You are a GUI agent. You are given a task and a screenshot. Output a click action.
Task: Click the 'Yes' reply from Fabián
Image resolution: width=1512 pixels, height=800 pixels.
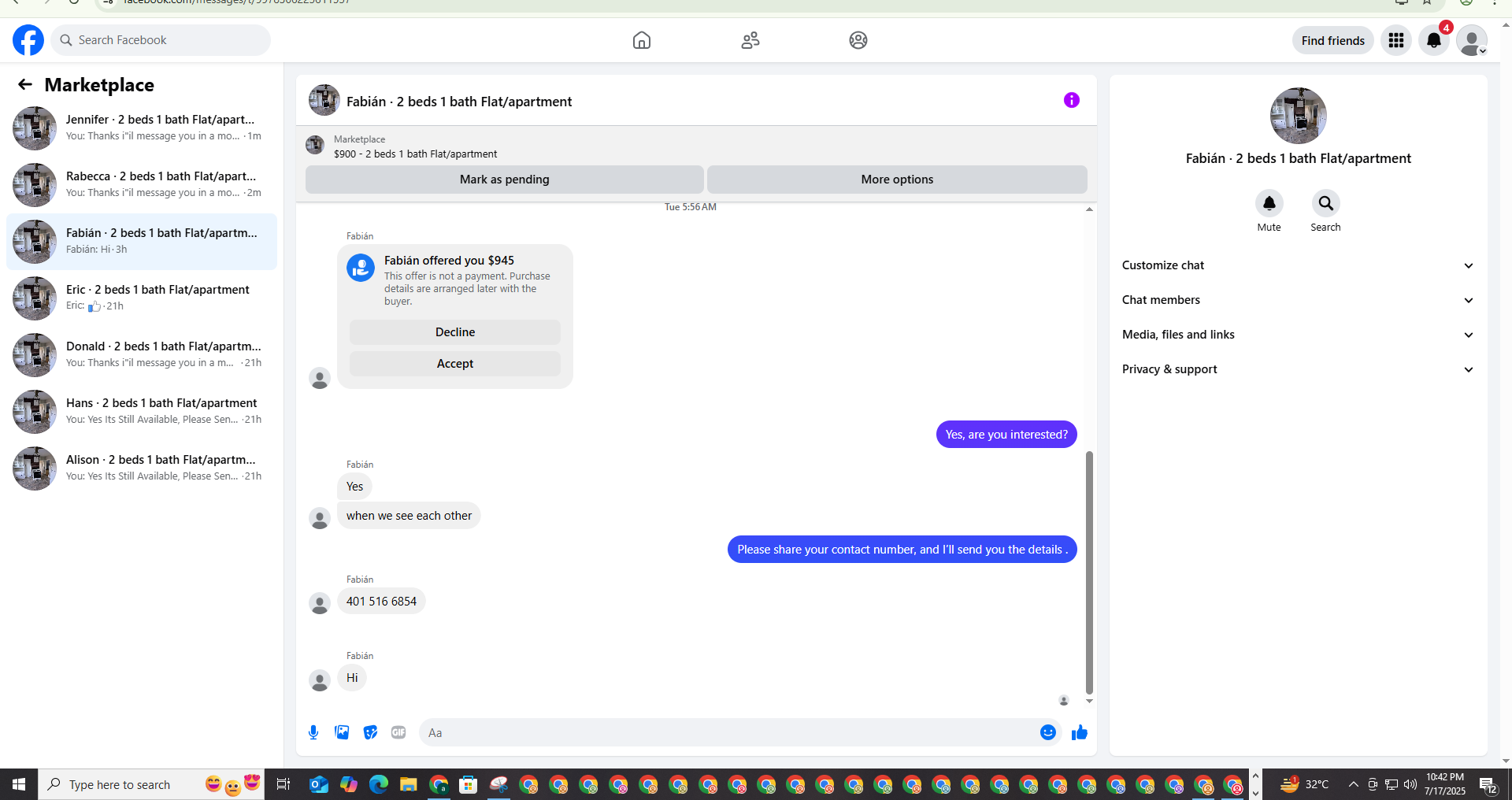pos(354,487)
